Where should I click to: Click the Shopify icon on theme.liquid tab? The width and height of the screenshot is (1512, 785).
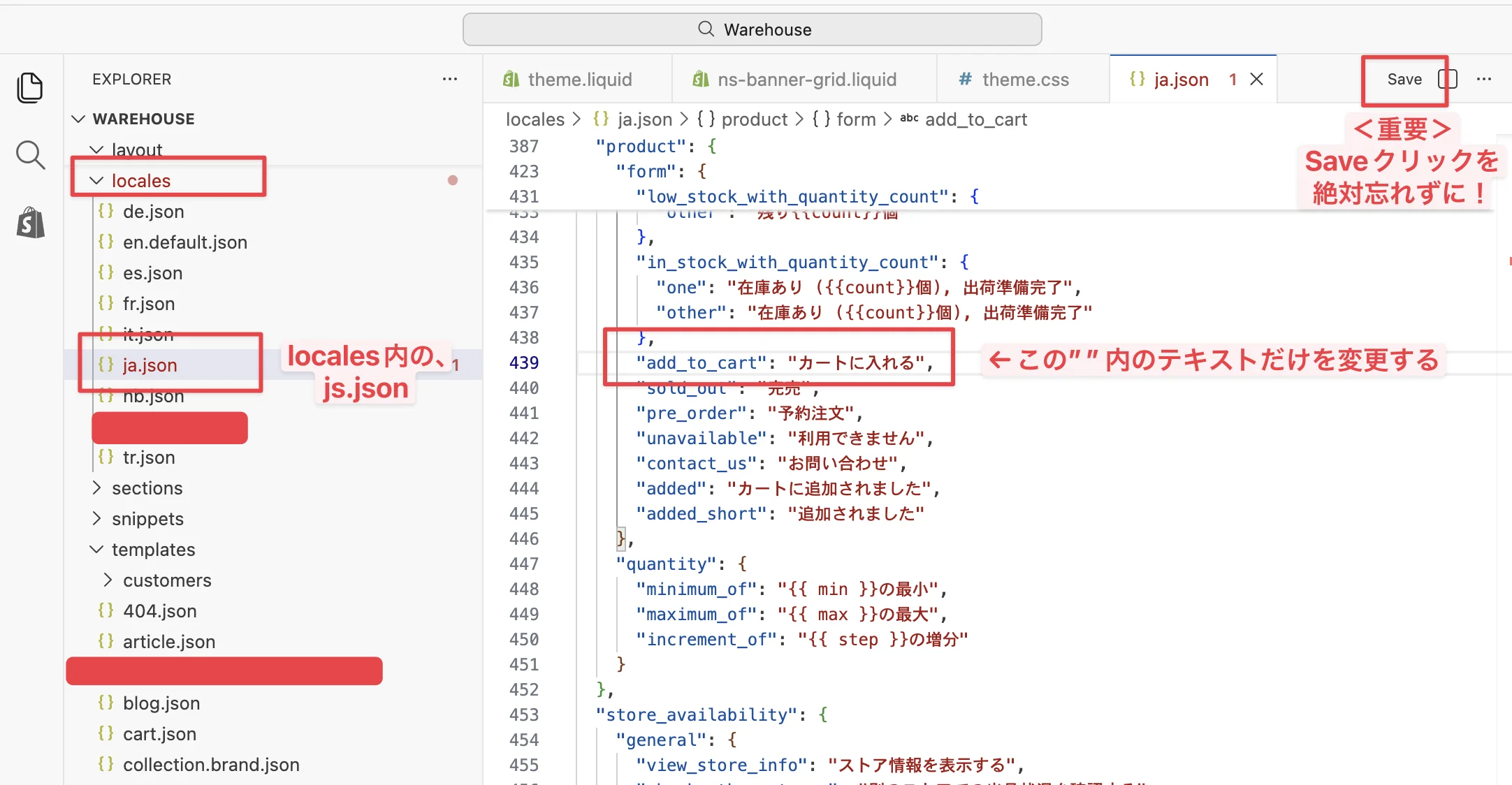(x=511, y=80)
